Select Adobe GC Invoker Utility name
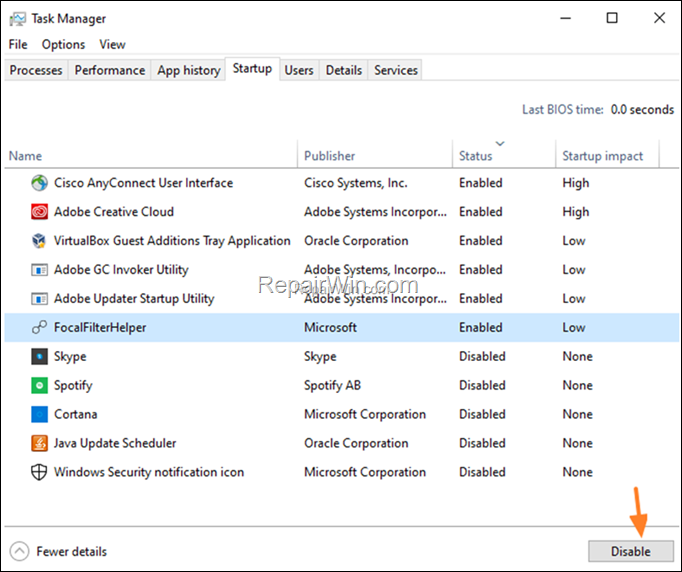 tap(121, 270)
